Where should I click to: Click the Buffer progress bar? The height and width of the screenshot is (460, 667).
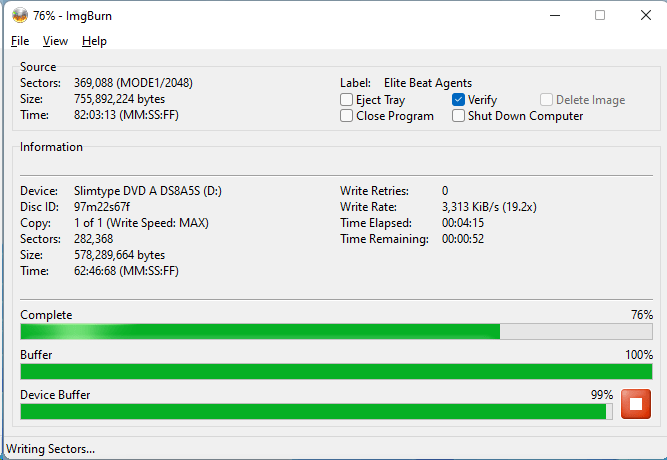tap(336, 371)
